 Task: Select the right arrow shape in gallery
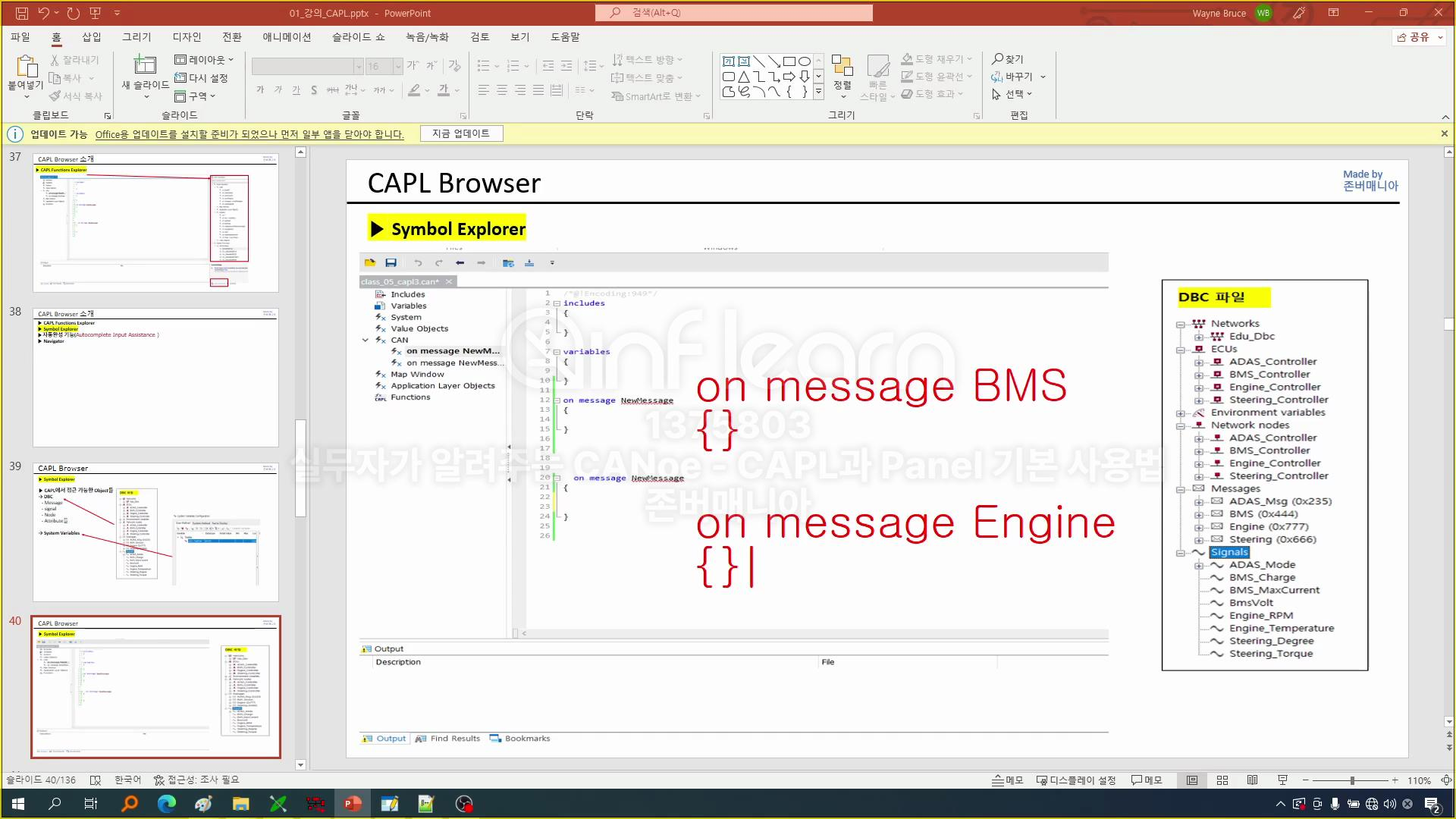pos(789,77)
